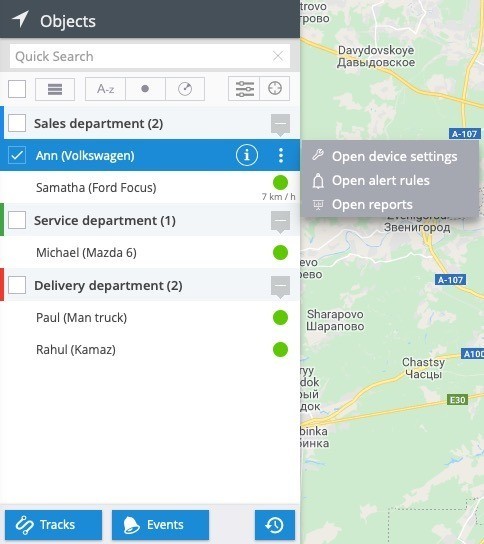
Task: Click the 7 km / h speed label
Action: point(279,197)
